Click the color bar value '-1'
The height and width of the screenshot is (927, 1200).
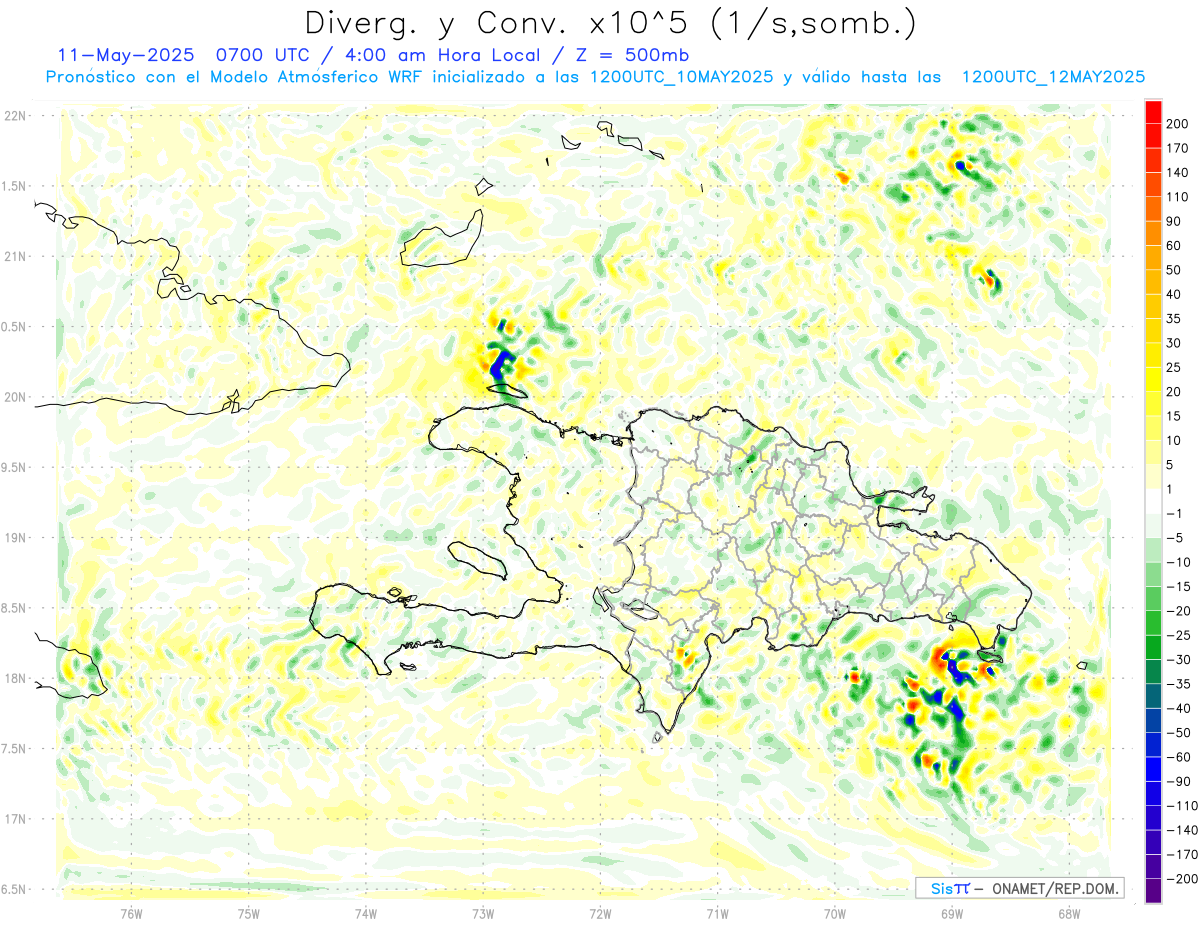[x=1174, y=513]
